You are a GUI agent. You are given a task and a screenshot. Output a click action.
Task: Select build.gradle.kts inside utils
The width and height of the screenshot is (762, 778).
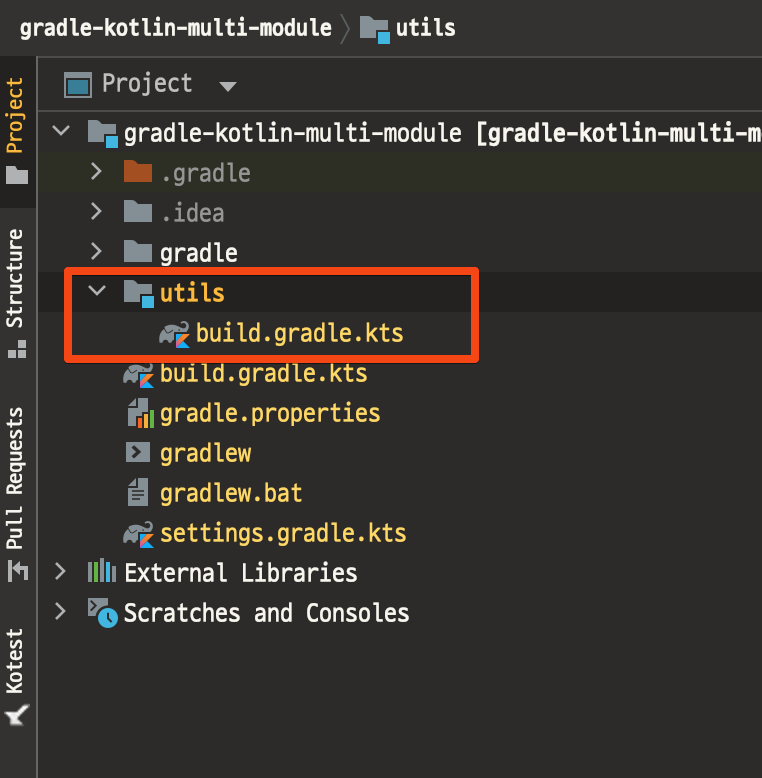point(300,332)
